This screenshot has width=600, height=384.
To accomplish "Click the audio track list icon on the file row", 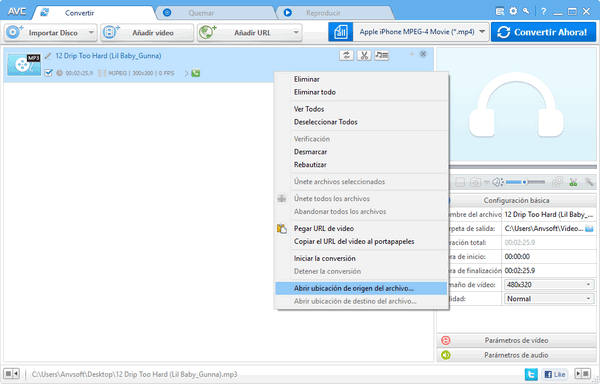I will (382, 55).
